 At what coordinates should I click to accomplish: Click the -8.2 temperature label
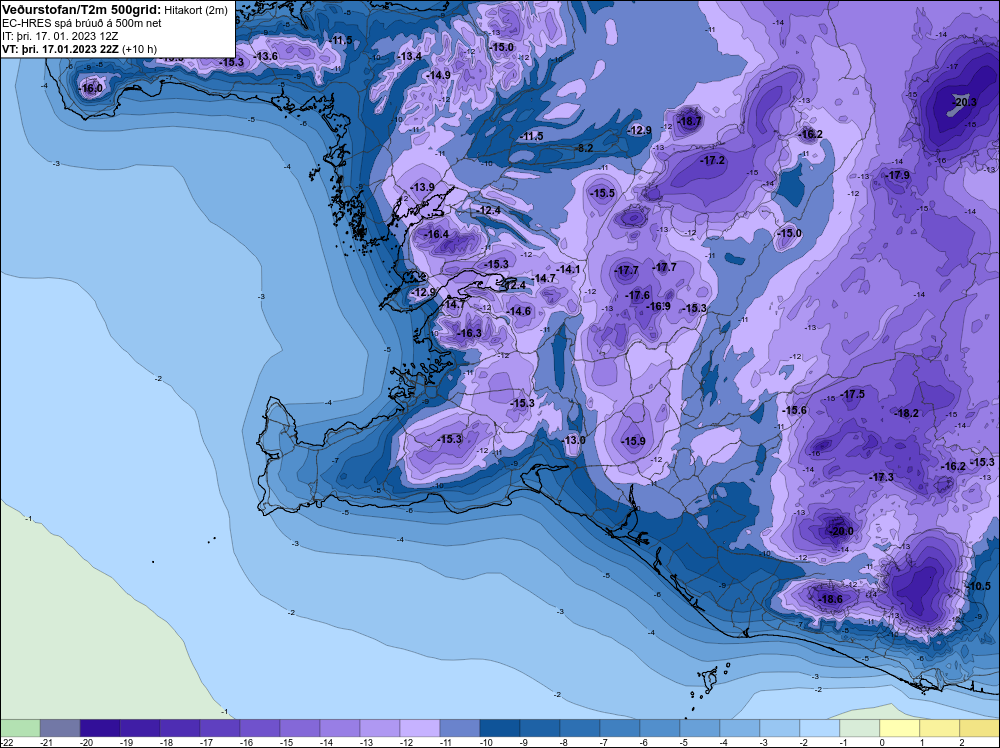pyautogui.click(x=584, y=148)
